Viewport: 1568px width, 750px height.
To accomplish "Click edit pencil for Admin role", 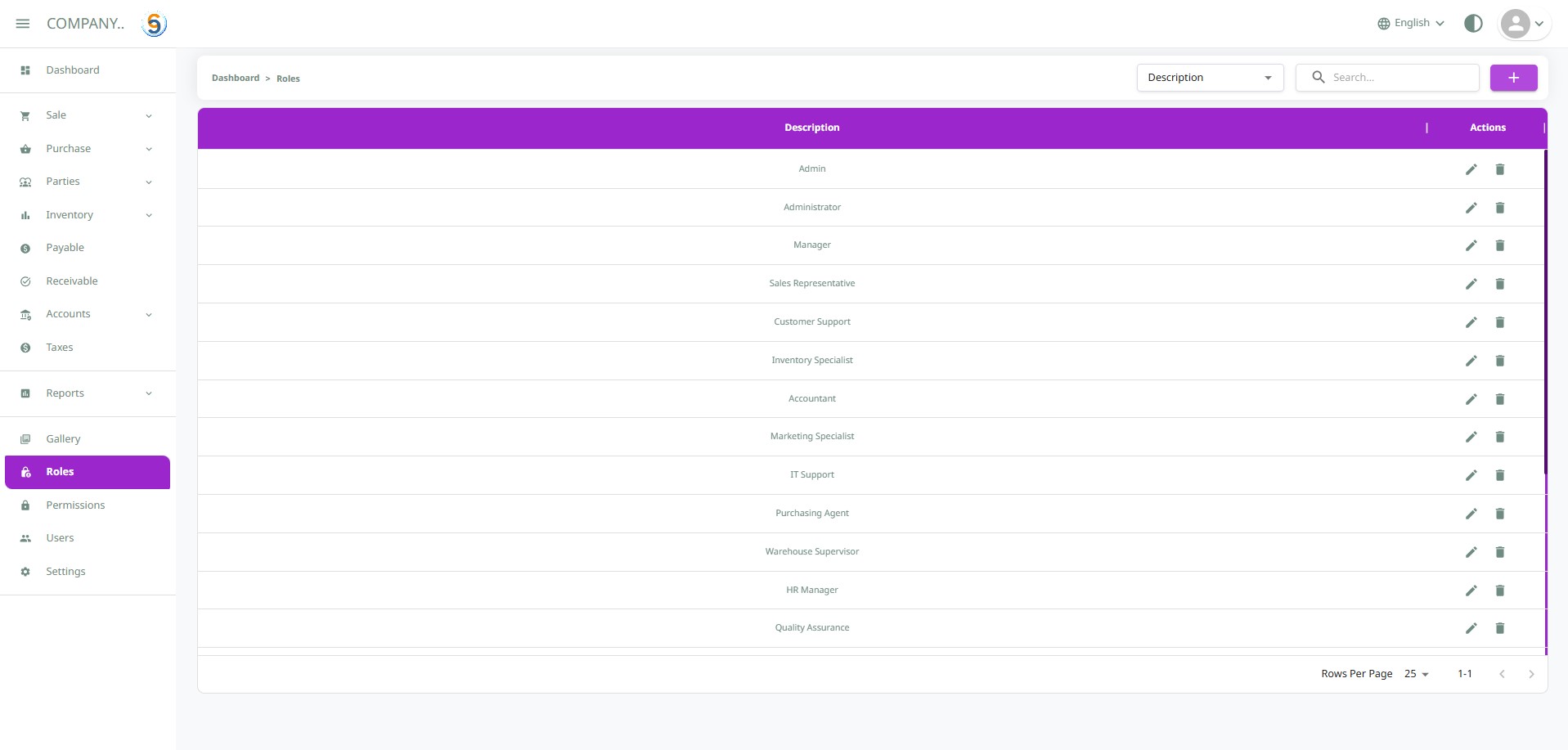I will 1471,169.
